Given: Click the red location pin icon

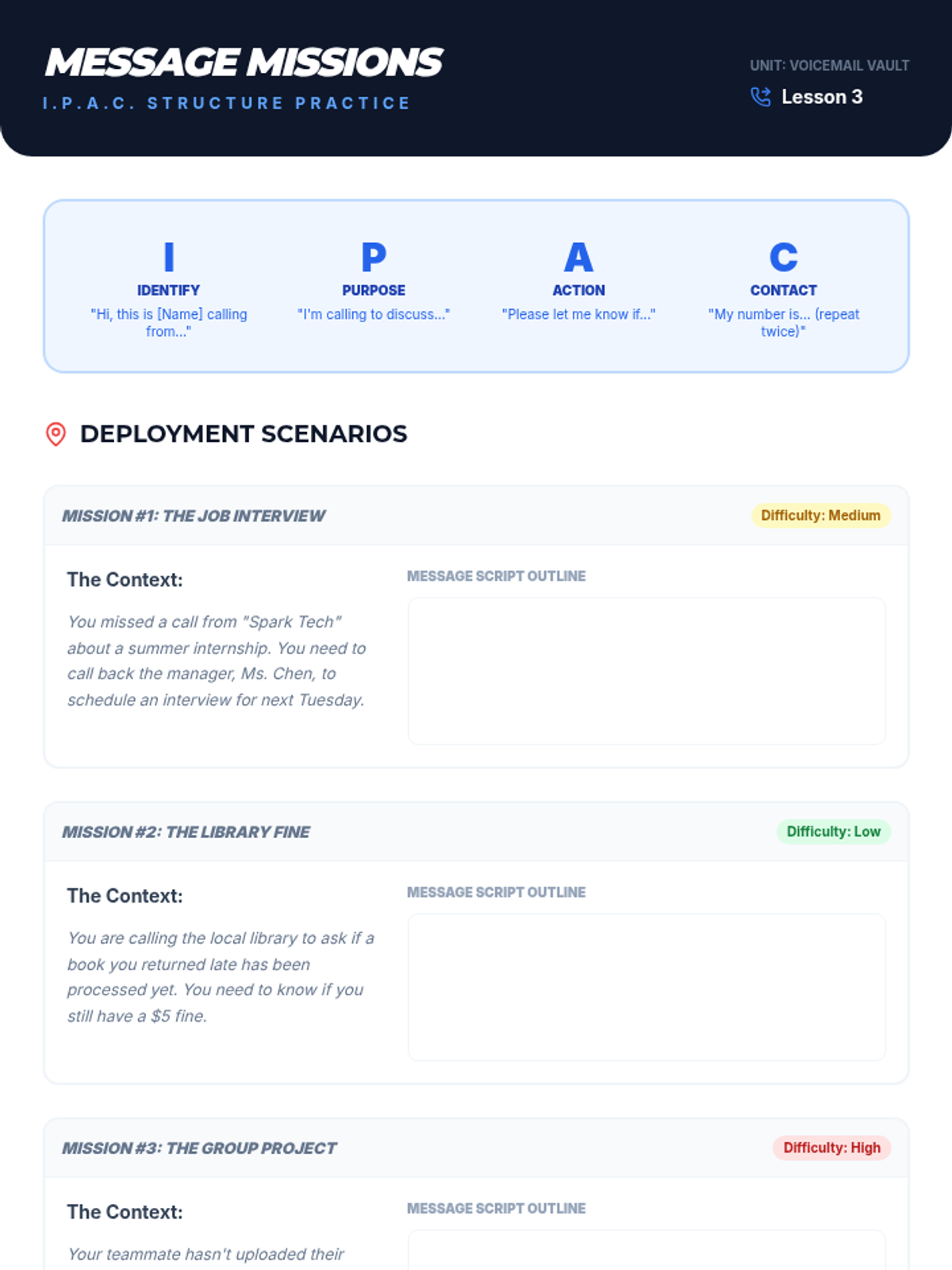Looking at the screenshot, I should click(x=56, y=434).
